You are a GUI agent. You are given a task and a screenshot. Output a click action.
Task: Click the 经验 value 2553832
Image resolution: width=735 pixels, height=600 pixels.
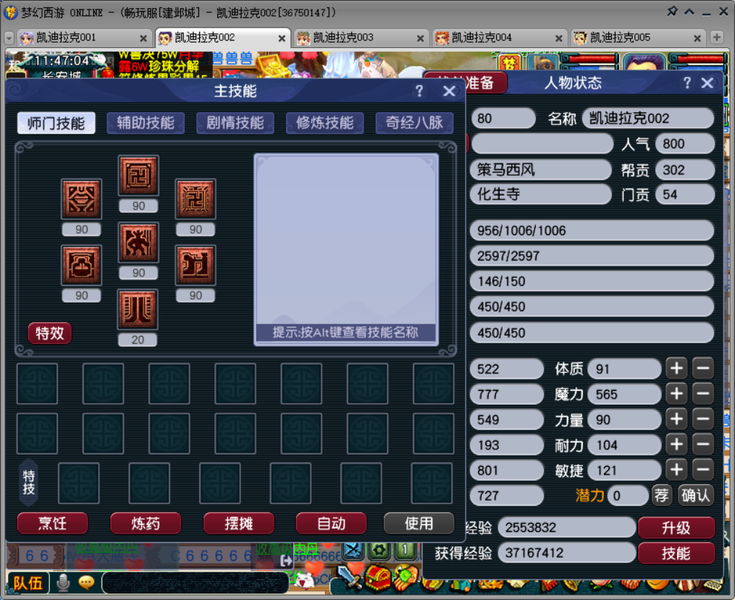(567, 528)
